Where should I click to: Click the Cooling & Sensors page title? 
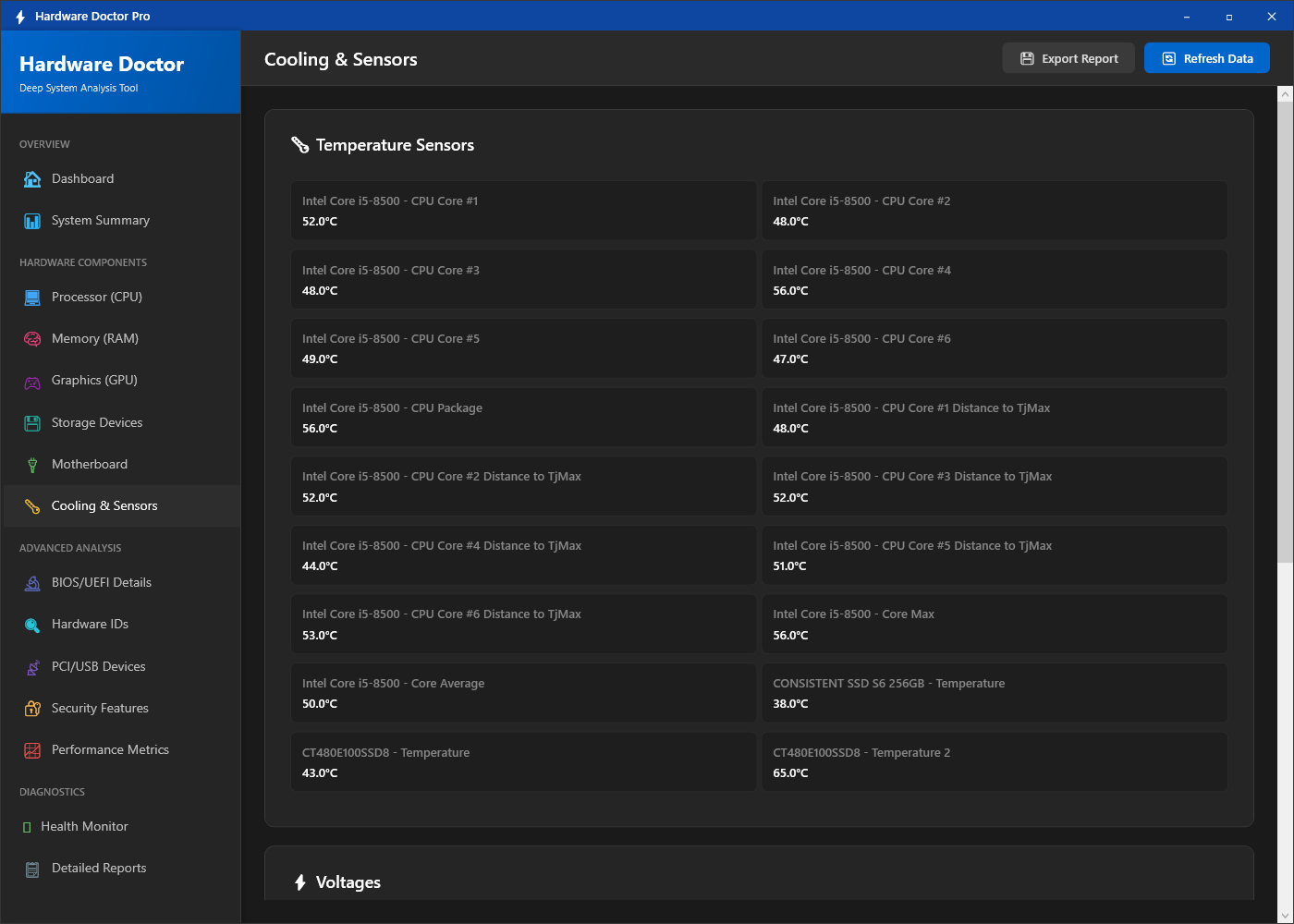point(341,59)
